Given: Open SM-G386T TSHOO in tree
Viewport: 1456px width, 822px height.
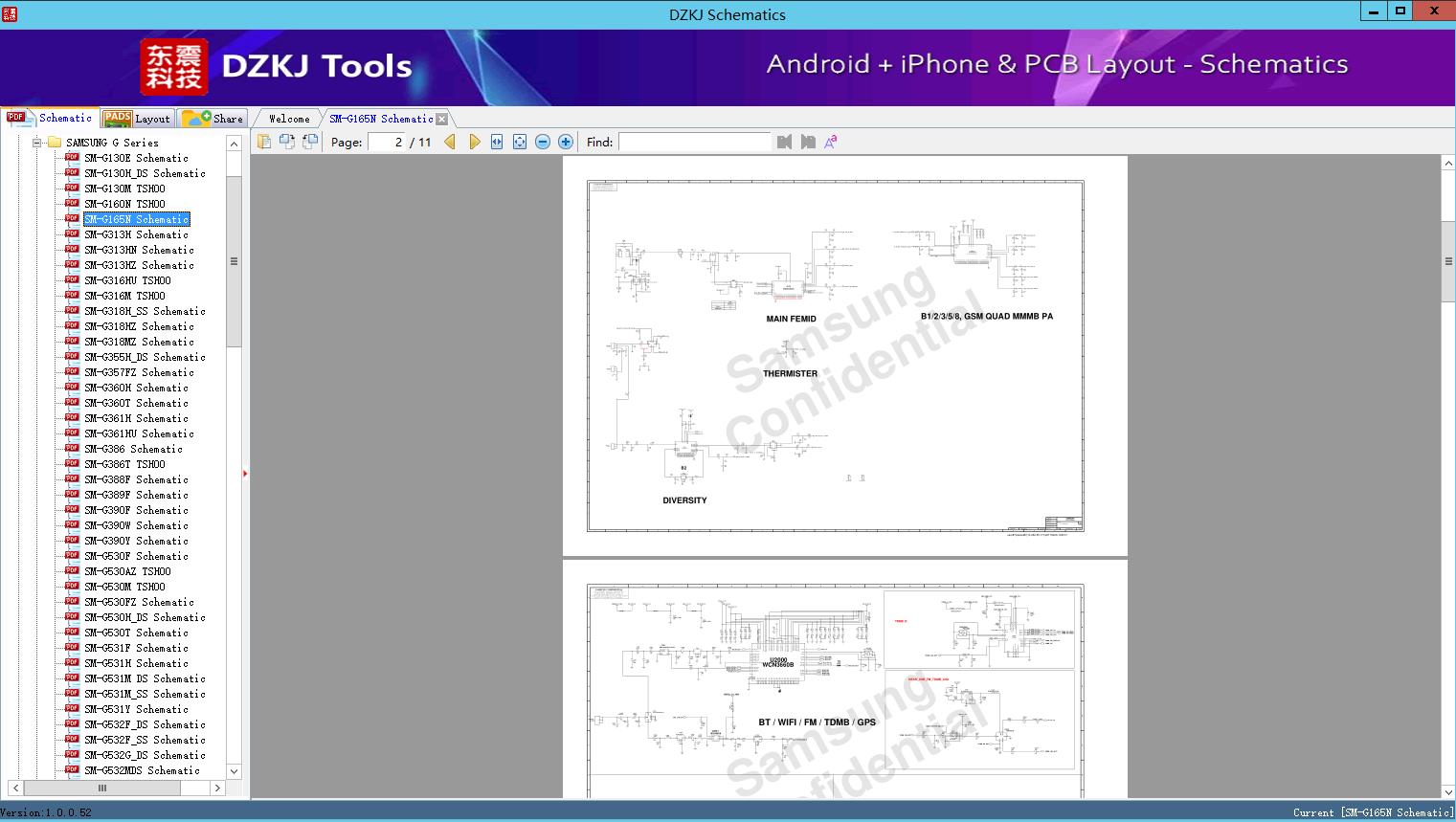Looking at the screenshot, I should (124, 464).
